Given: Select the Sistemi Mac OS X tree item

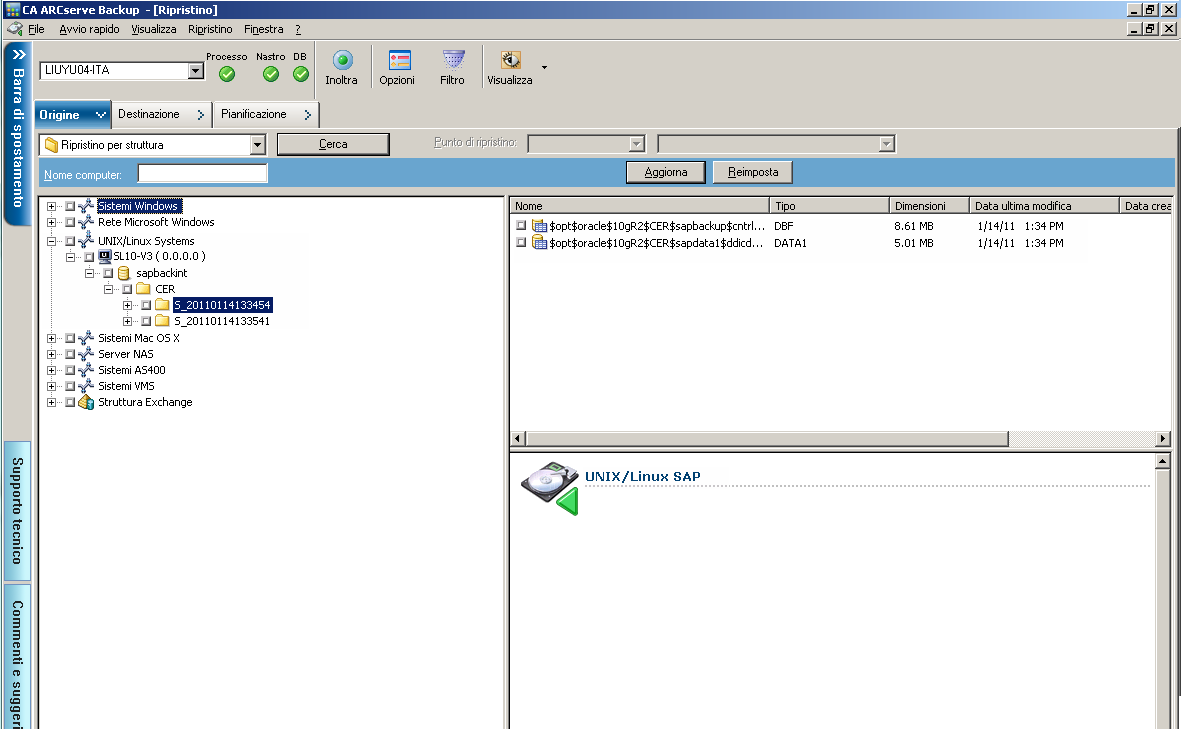Looking at the screenshot, I should [x=139, y=338].
